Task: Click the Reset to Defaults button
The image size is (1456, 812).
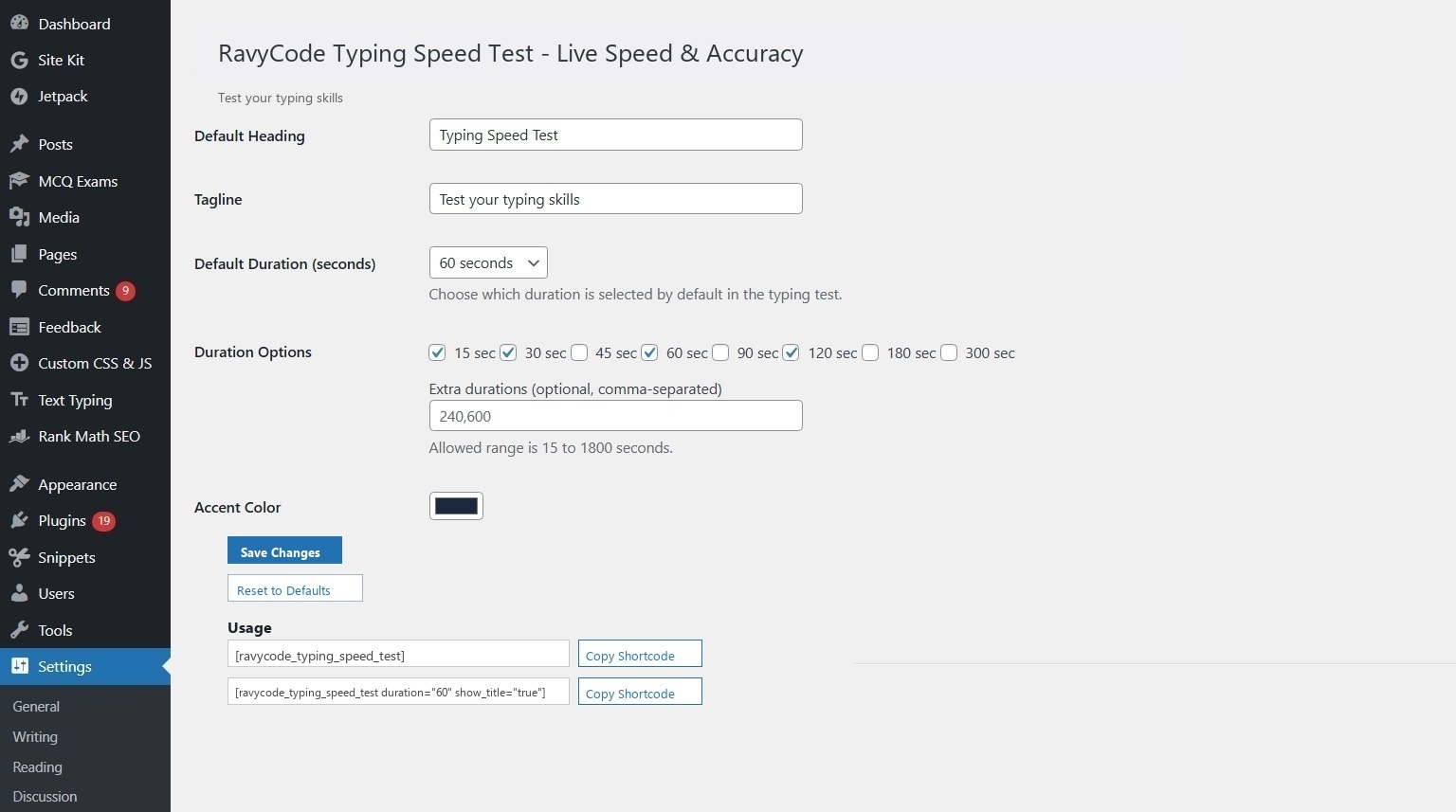Action: [295, 588]
